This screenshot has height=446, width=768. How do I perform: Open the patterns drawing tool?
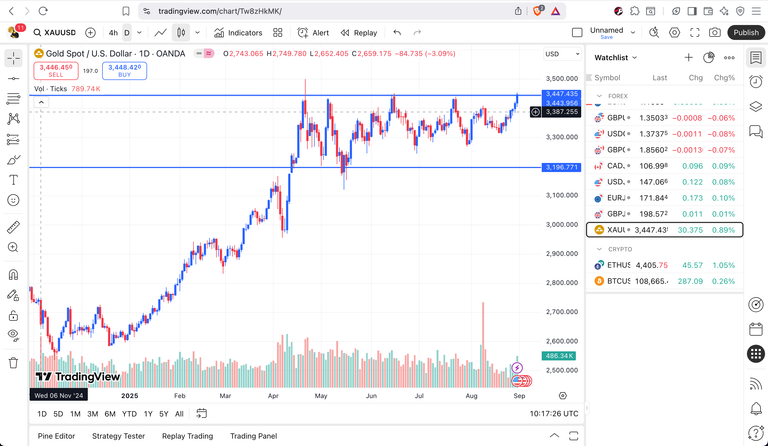13,118
